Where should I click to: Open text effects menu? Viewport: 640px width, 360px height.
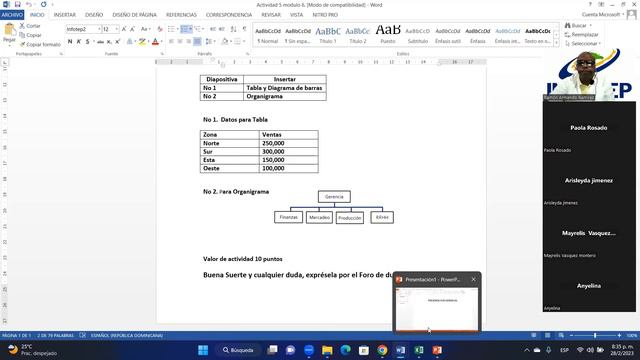[x=130, y=42]
